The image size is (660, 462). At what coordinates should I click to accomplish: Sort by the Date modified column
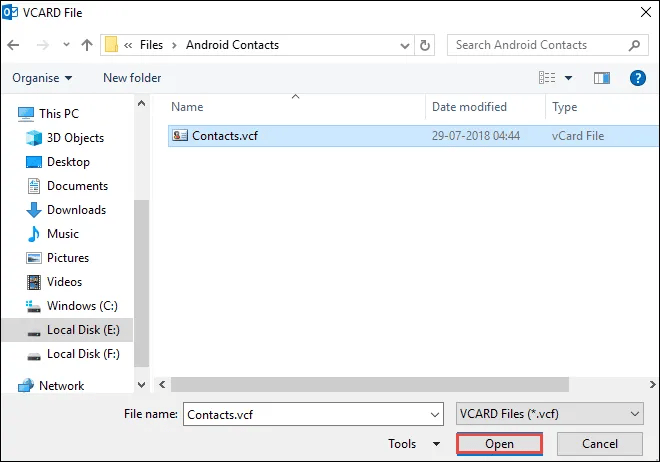[x=468, y=107]
